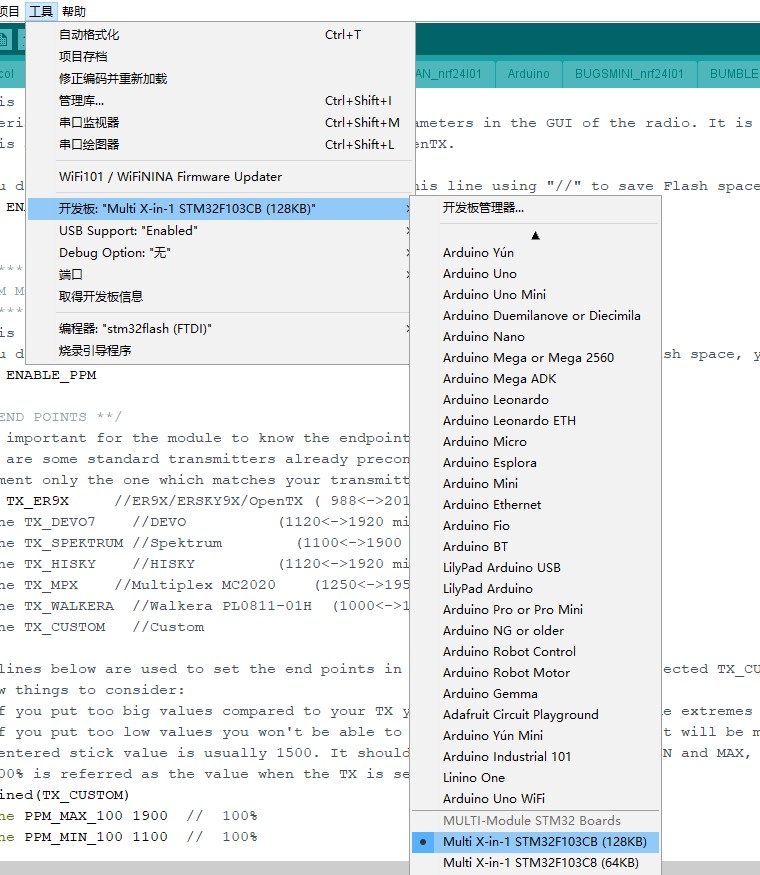The width and height of the screenshot is (760, 875).
Task: Open 串口绘图器 (Serial Plotter)
Action: 220,145
